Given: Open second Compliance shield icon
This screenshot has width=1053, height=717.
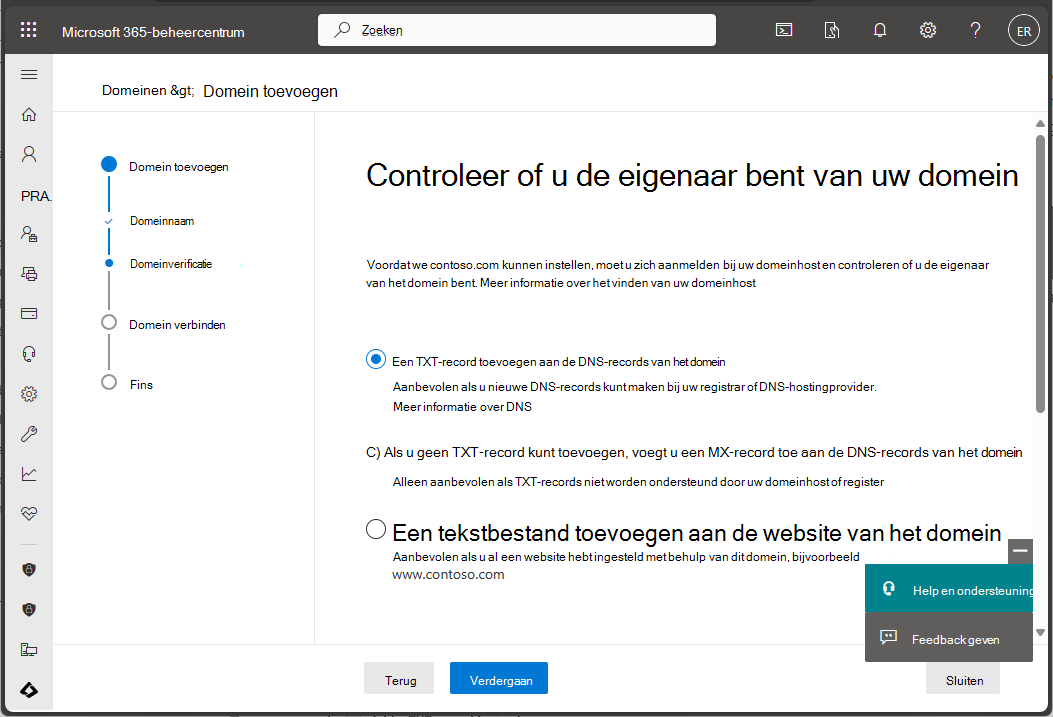Looking at the screenshot, I should (x=29, y=610).
